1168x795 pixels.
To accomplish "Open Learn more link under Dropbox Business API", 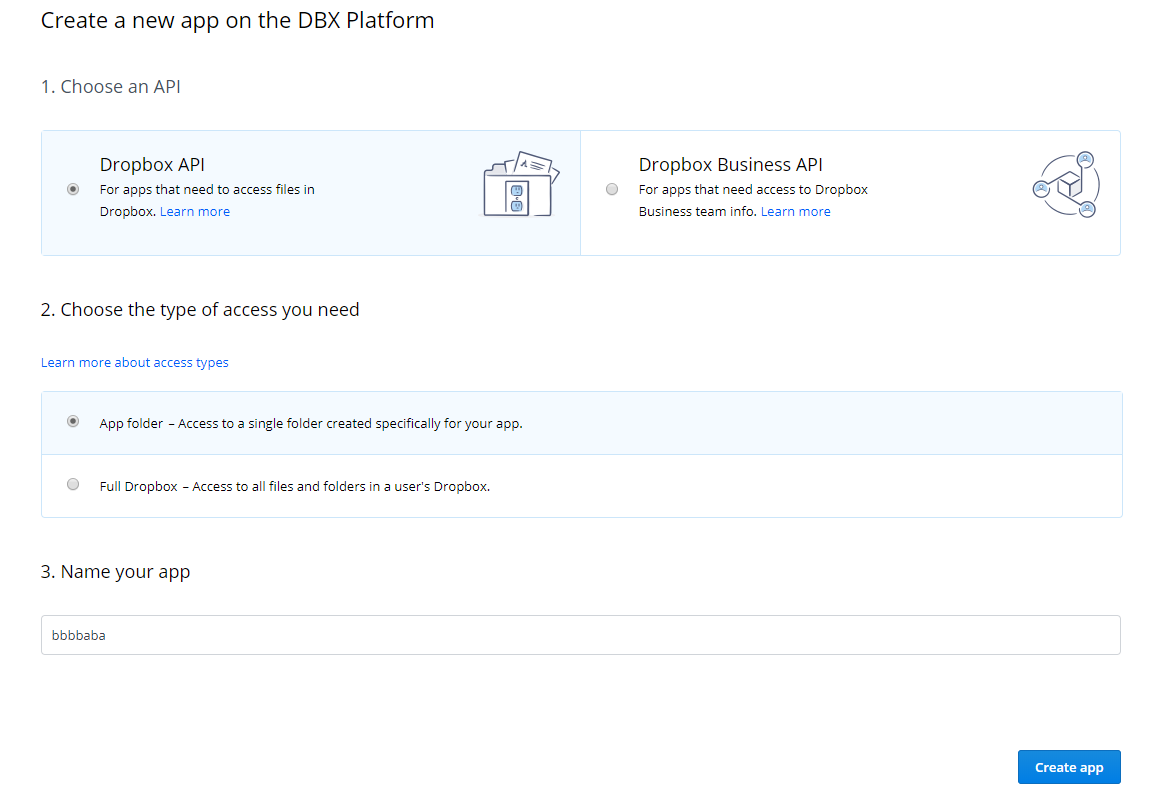I will coord(795,212).
